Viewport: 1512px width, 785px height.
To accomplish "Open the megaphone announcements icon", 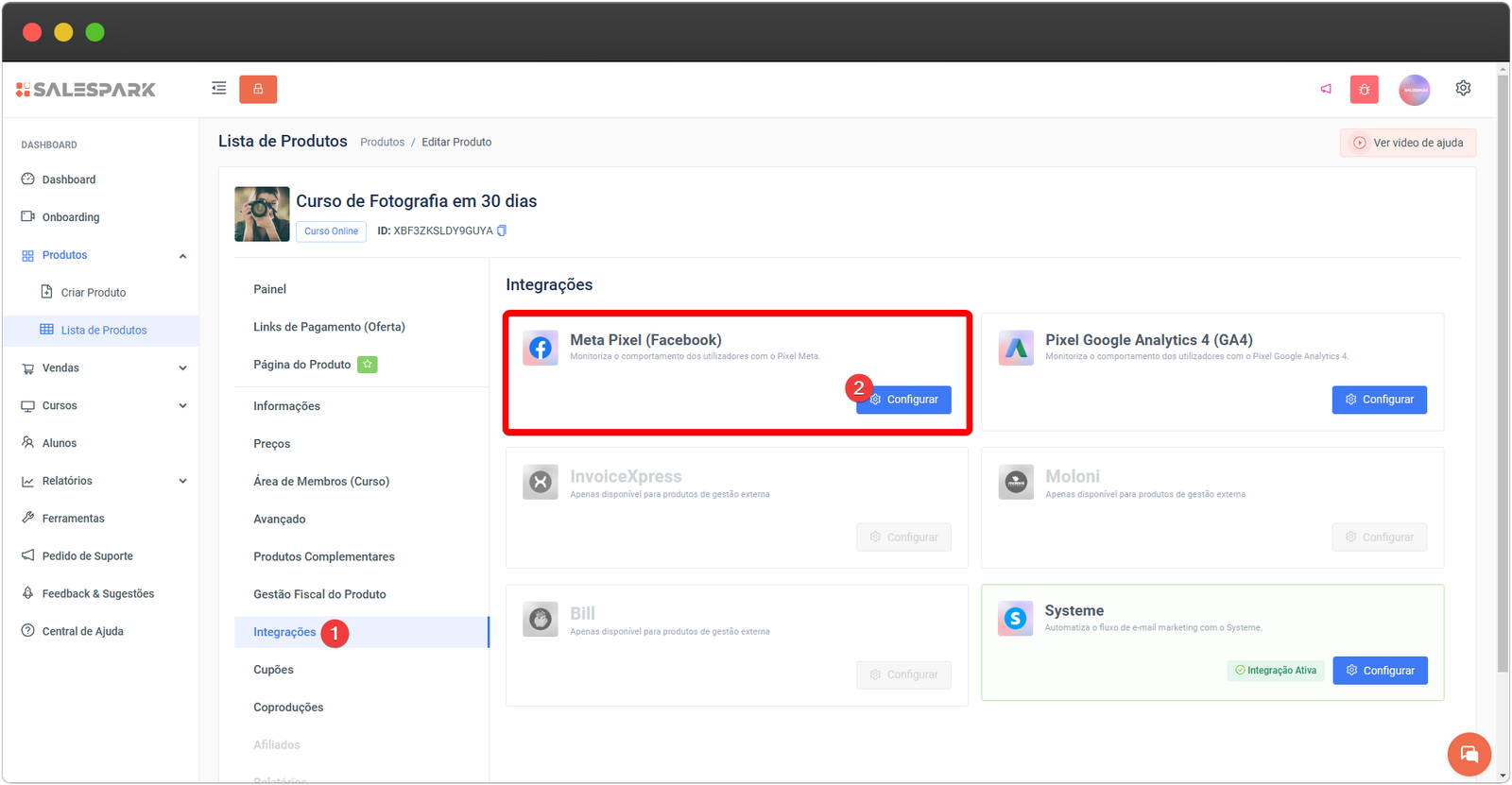I will tap(1326, 89).
